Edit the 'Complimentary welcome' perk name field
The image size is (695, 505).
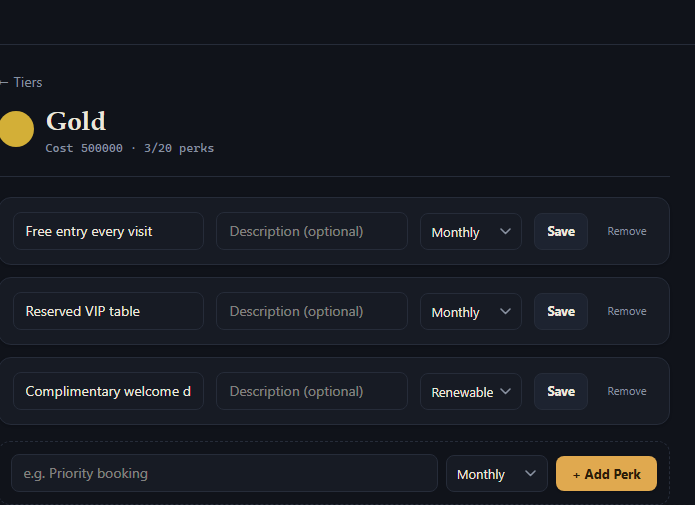tap(108, 391)
